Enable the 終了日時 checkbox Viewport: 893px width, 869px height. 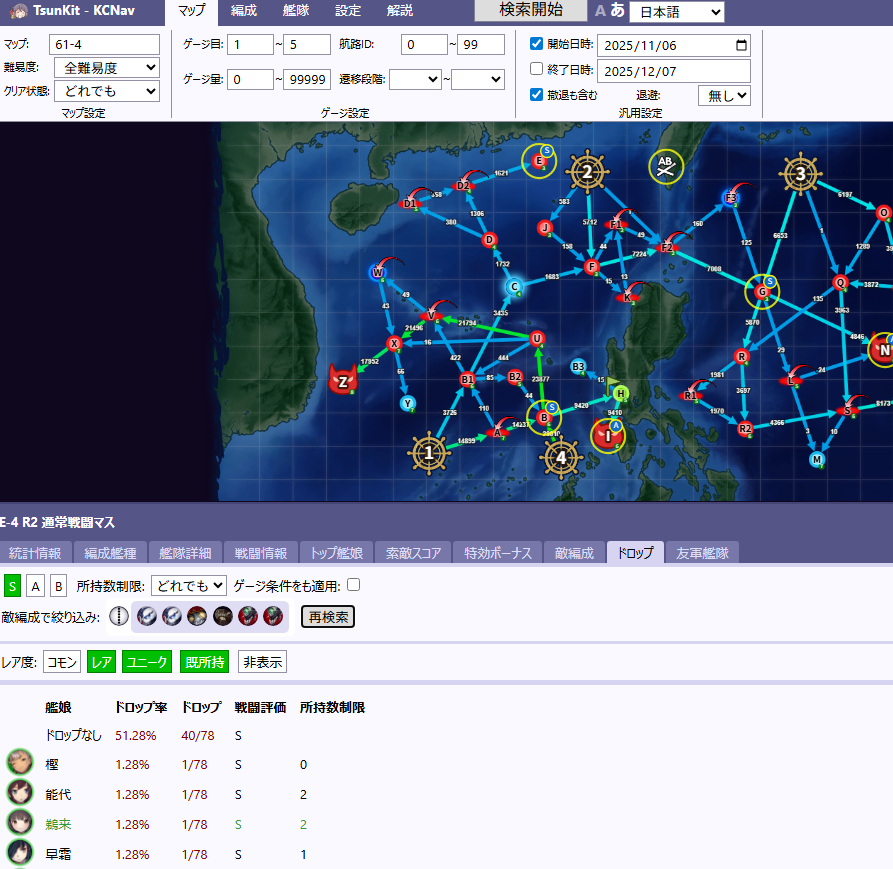point(536,69)
